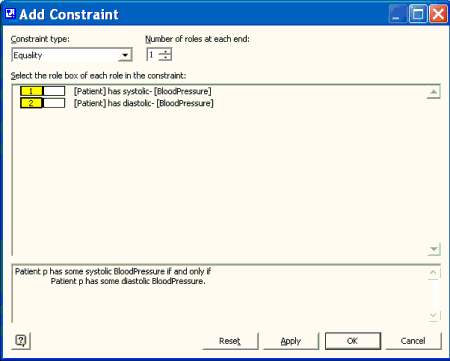This screenshot has height=361, width=450.
Task: Click 'Patient p has some diastolic BloodPressure.' line
Action: pos(128,281)
